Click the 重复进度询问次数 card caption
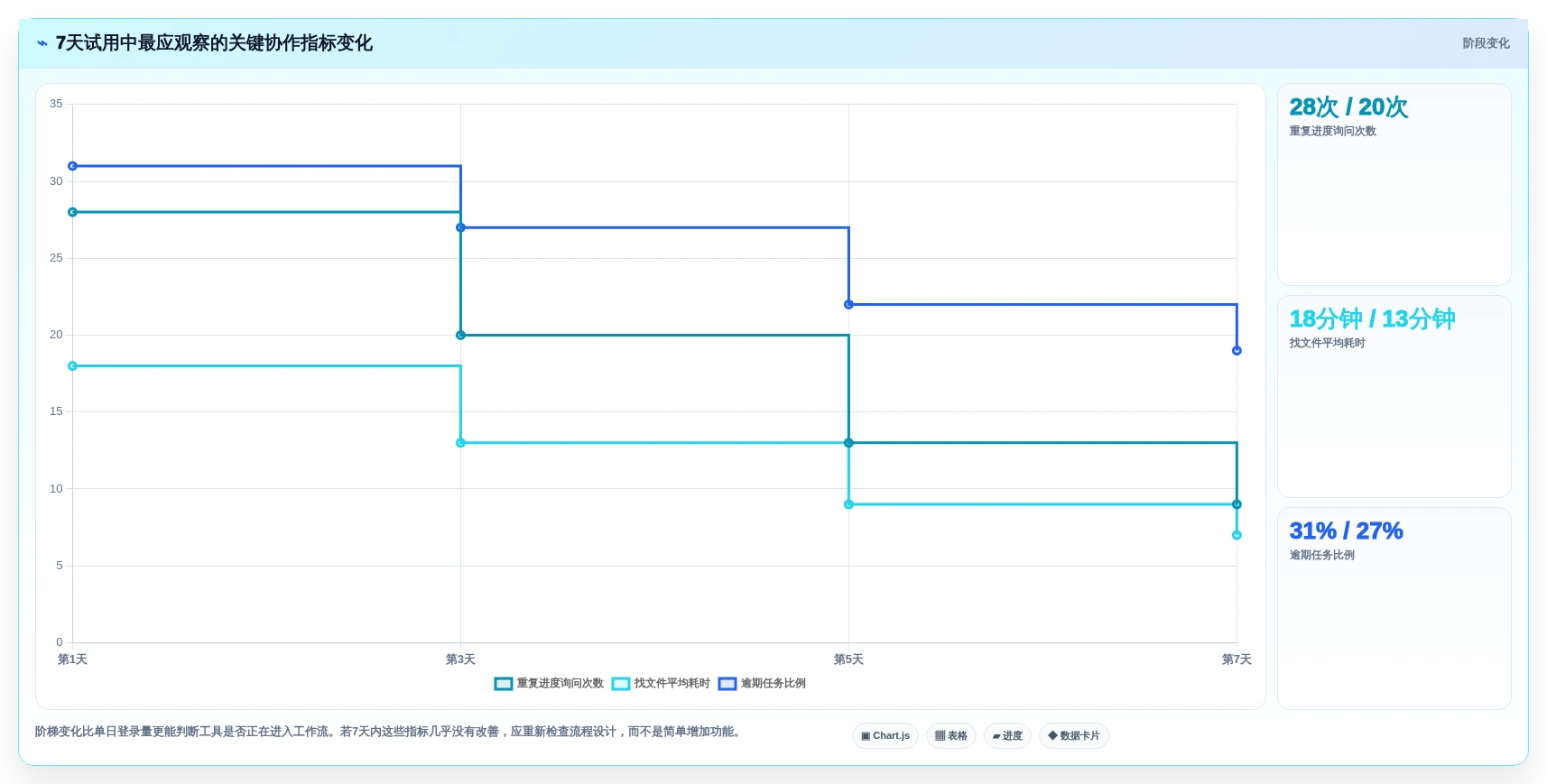This screenshot has width=1547, height=784. click(x=1332, y=132)
